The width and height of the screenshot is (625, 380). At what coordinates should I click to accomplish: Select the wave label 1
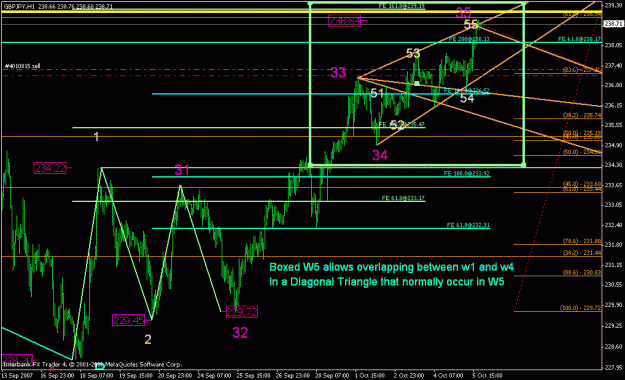[x=96, y=137]
